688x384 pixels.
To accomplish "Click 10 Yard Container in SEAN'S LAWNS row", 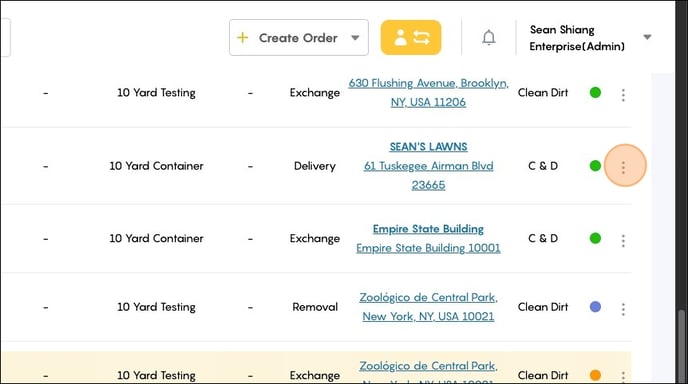I will (x=156, y=166).
